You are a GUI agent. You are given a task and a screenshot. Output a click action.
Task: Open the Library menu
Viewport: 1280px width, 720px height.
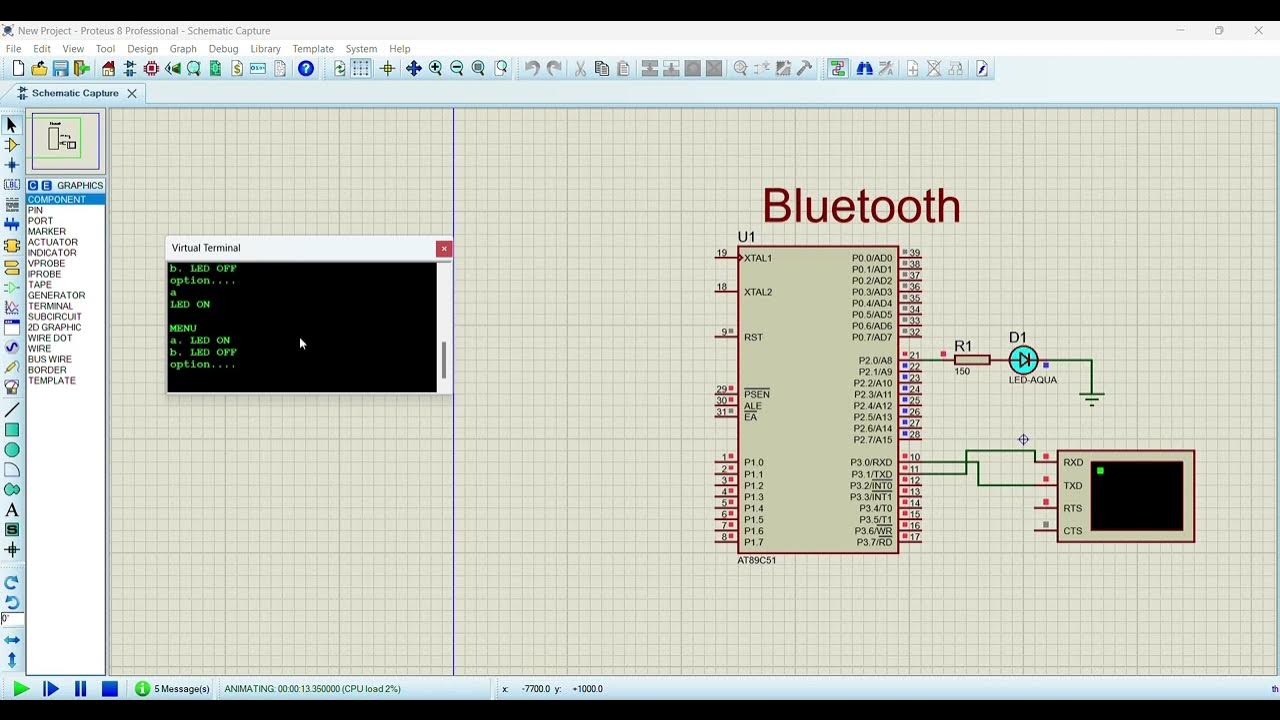pyautogui.click(x=265, y=49)
